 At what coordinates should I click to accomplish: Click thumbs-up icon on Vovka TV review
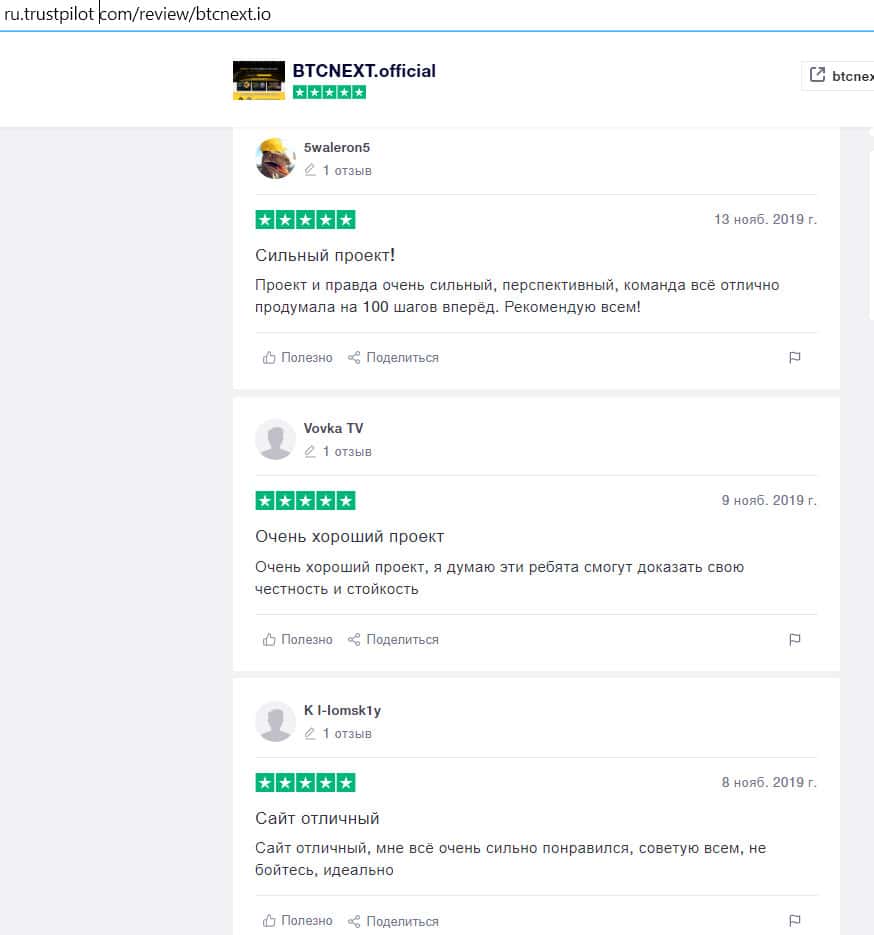coord(269,640)
